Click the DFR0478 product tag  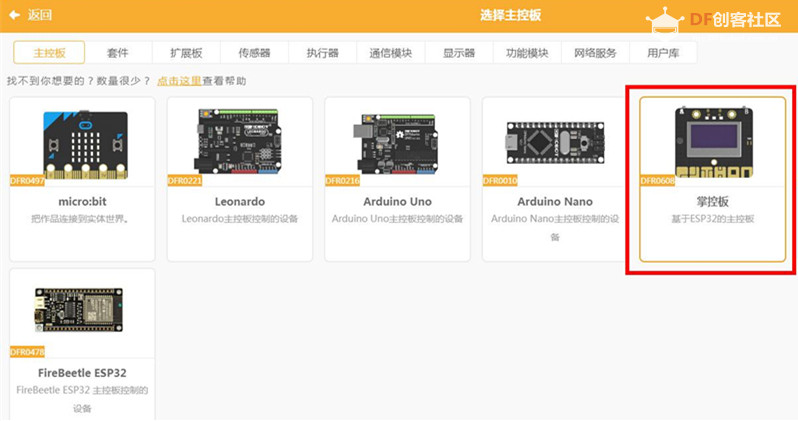27,352
